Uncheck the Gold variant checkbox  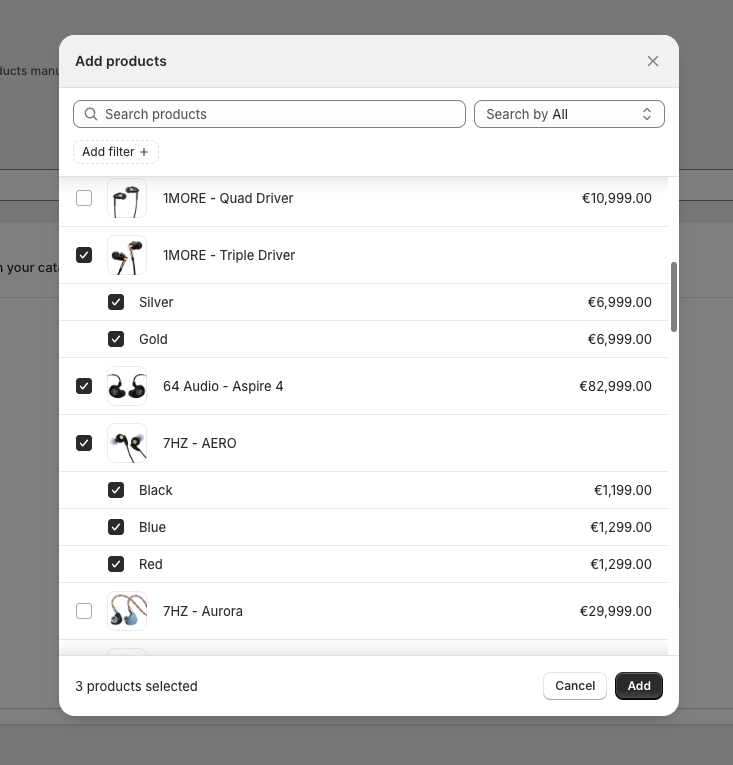116,339
